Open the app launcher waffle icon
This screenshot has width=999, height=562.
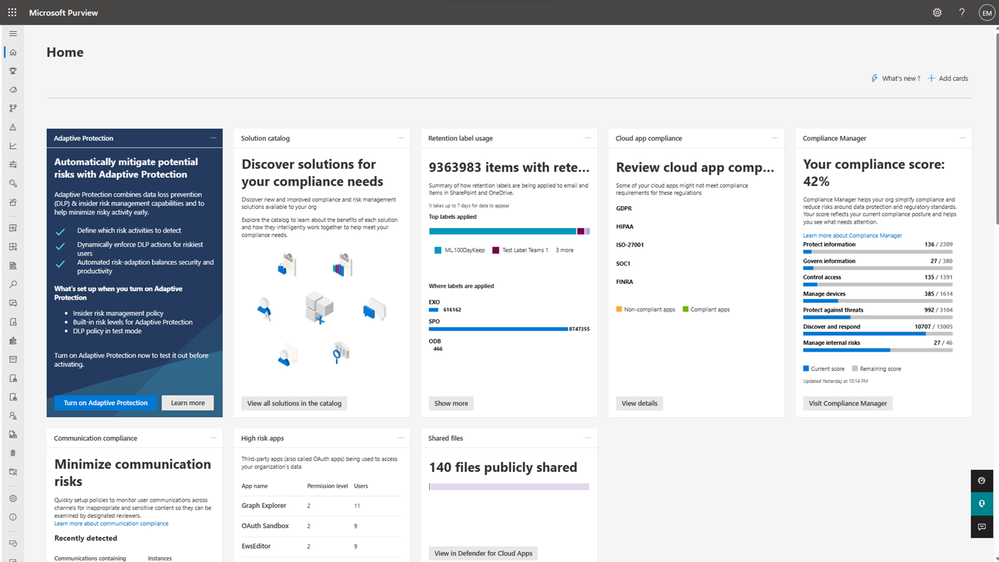[12, 12]
